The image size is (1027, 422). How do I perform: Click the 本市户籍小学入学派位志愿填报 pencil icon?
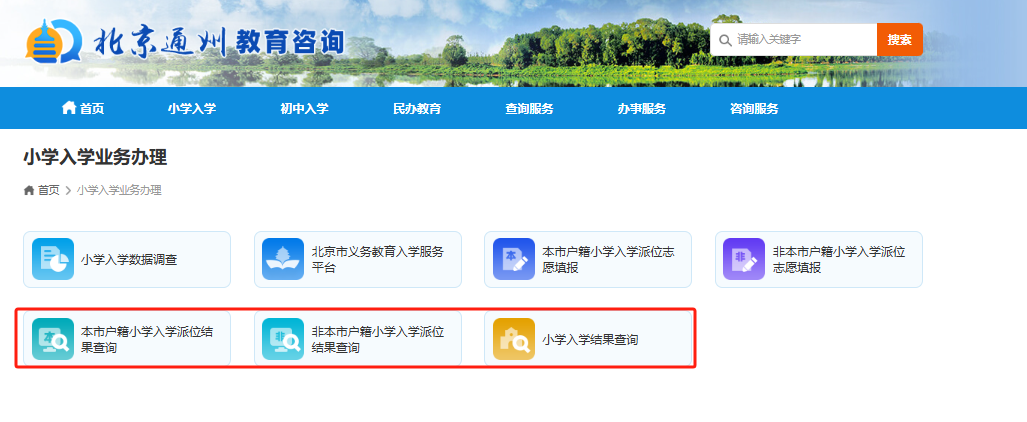[514, 259]
